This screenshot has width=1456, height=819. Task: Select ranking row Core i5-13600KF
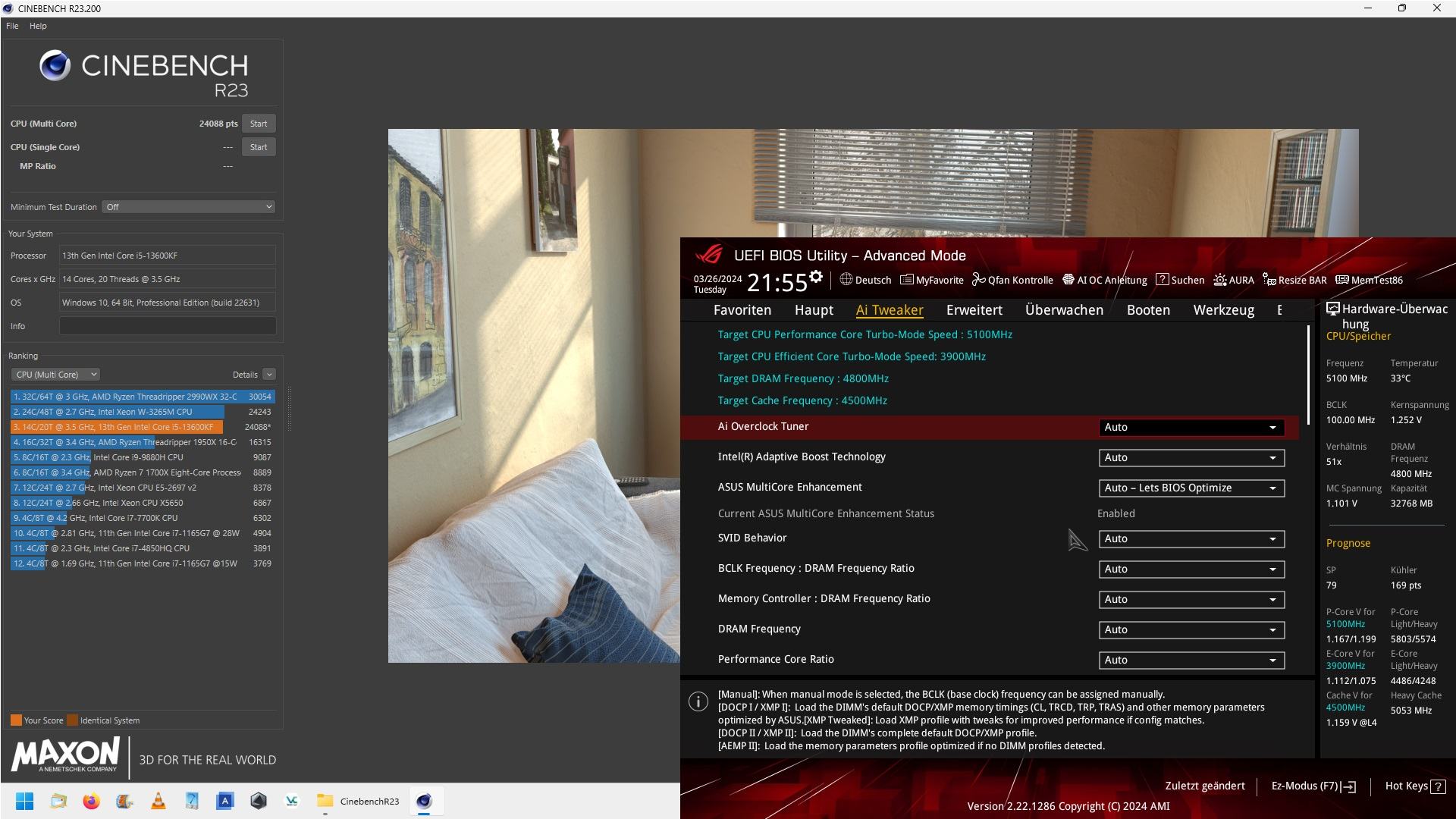click(x=142, y=427)
